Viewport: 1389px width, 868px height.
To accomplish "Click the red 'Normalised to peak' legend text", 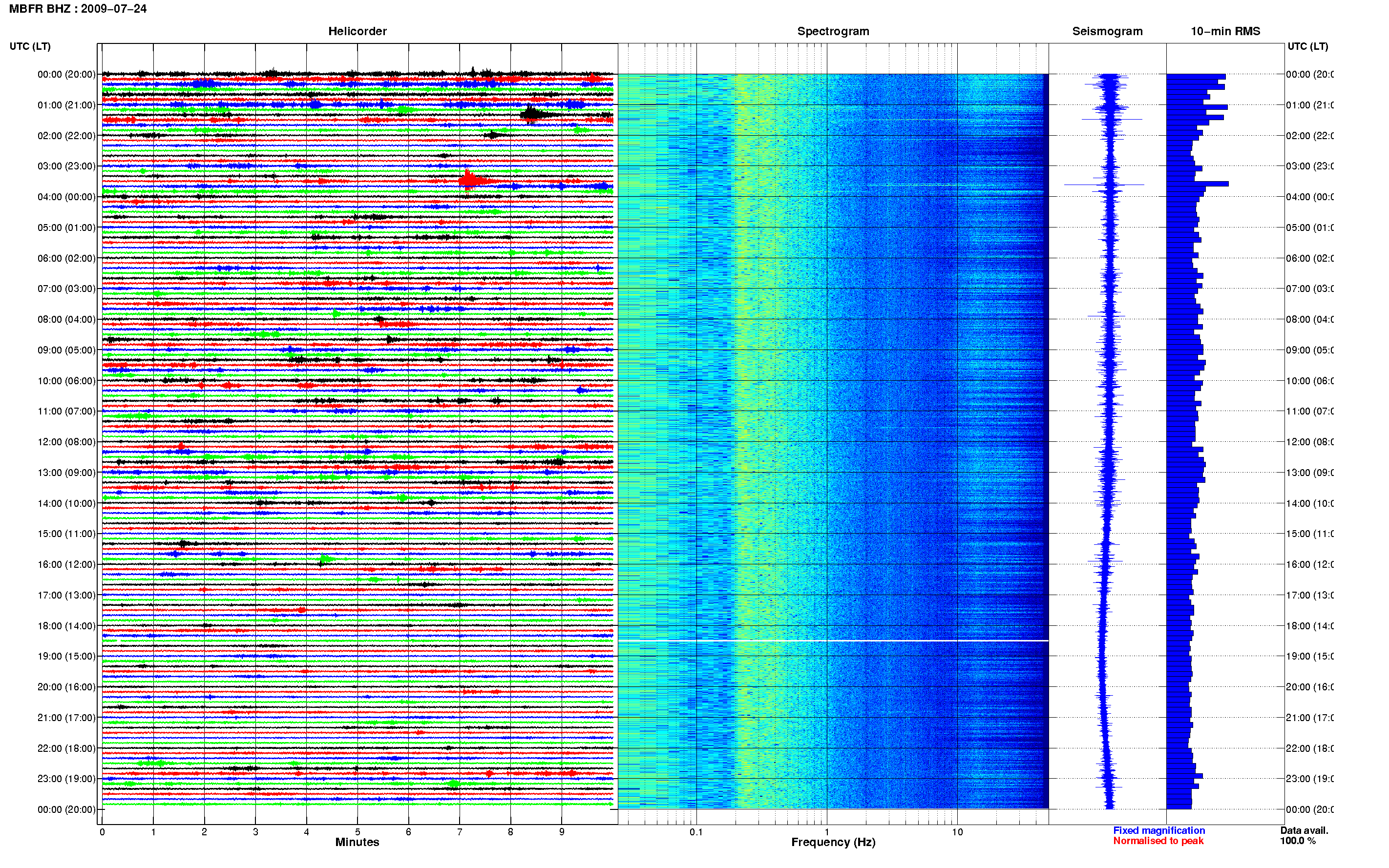I will pos(1158,841).
